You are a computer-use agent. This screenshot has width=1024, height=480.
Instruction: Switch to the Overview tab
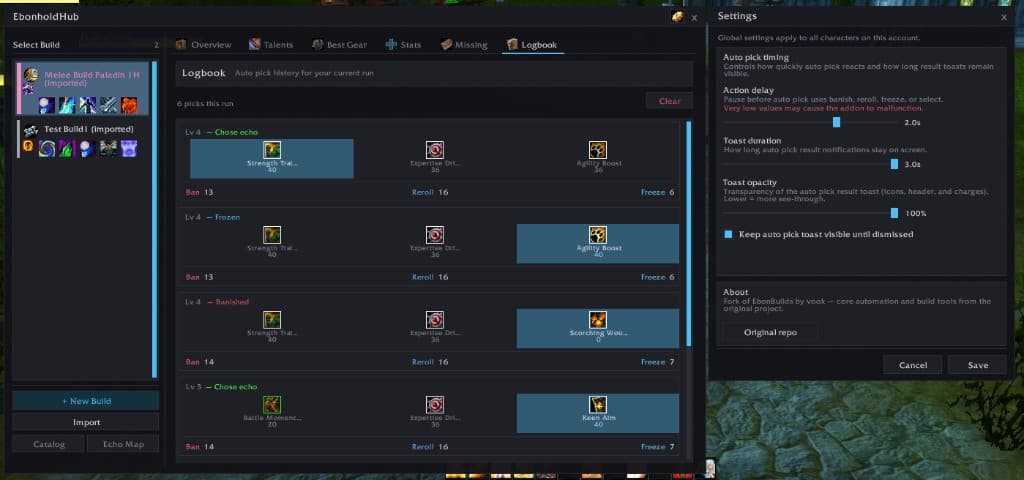pos(203,44)
